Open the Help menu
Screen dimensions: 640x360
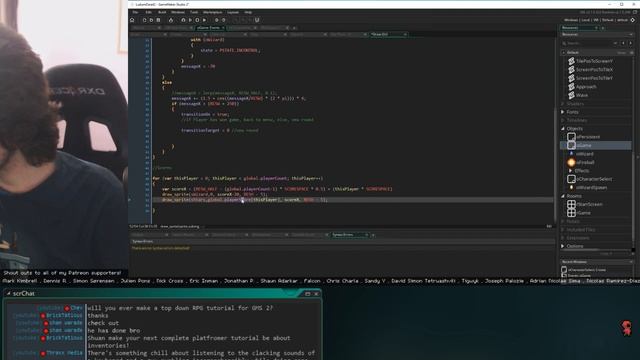[x=248, y=12]
